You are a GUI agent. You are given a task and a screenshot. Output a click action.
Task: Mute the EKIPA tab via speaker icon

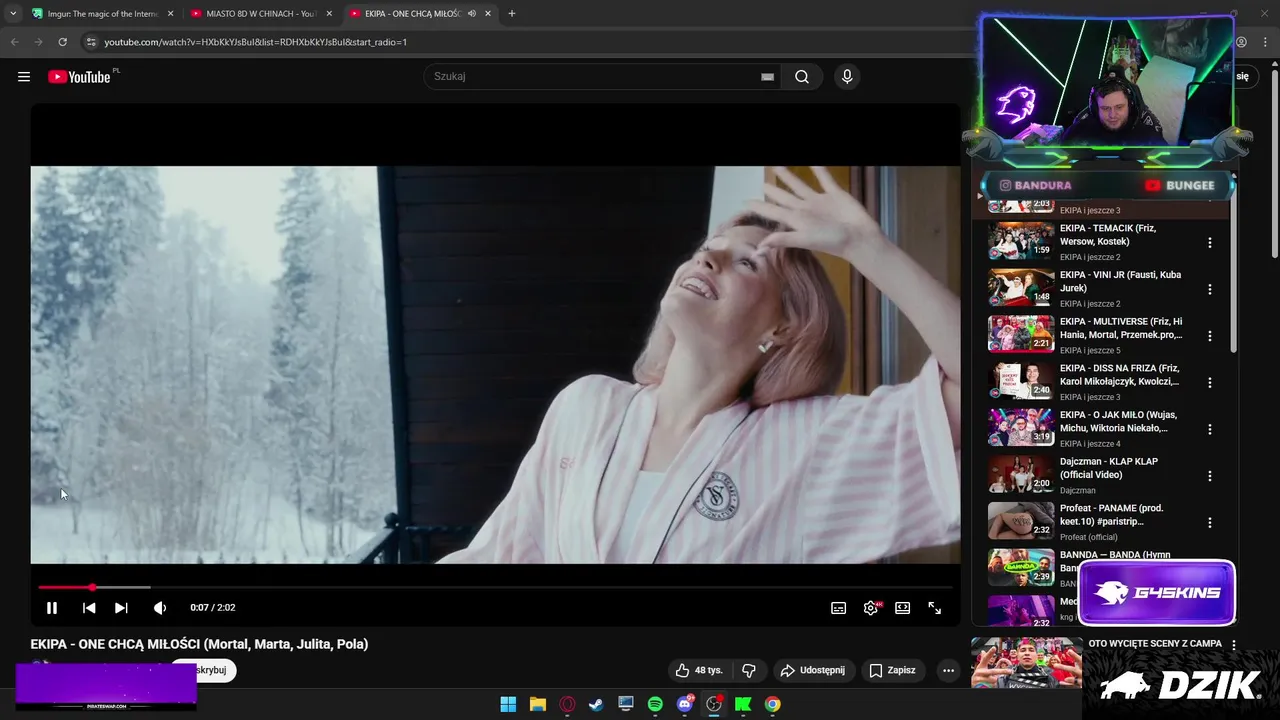coord(471,14)
